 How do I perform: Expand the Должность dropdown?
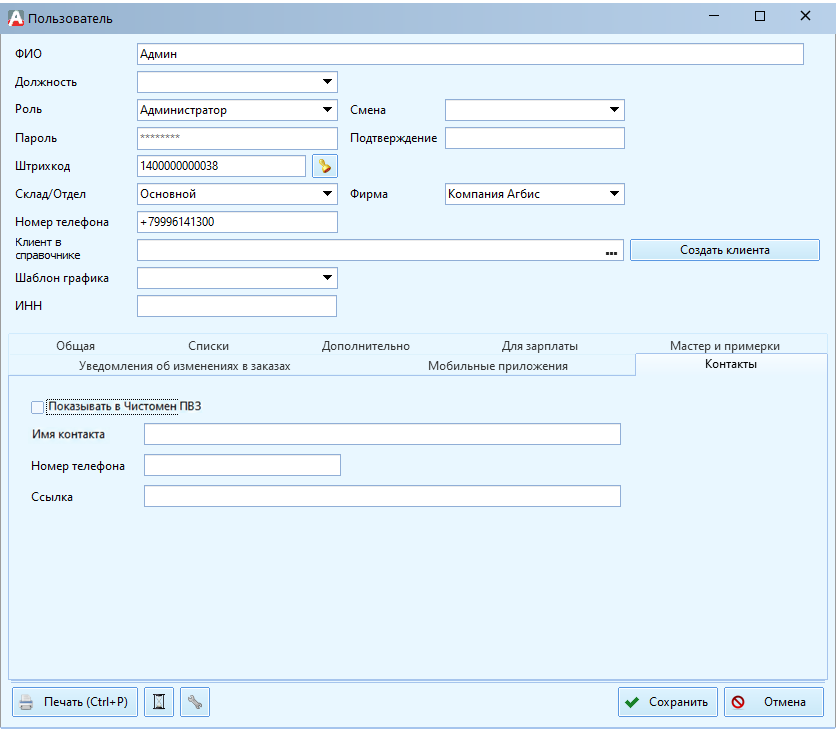point(327,82)
